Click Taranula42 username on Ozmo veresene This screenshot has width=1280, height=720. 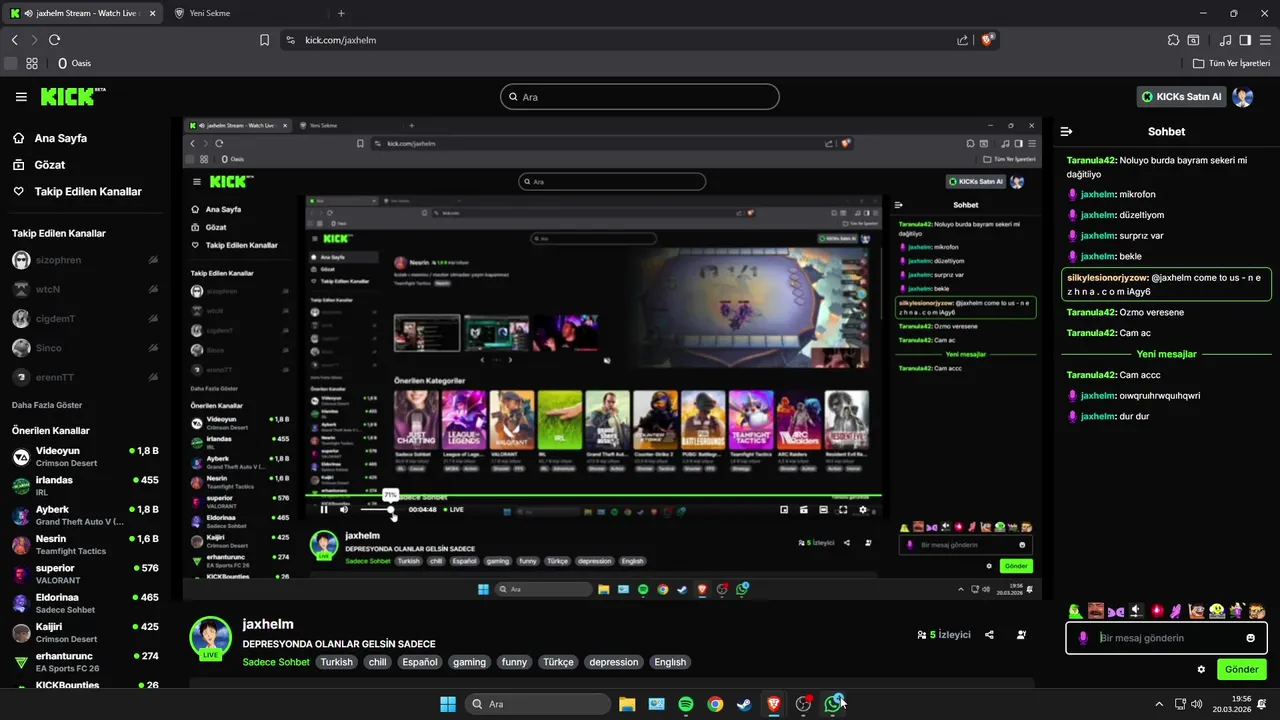pyautogui.click(x=1091, y=312)
